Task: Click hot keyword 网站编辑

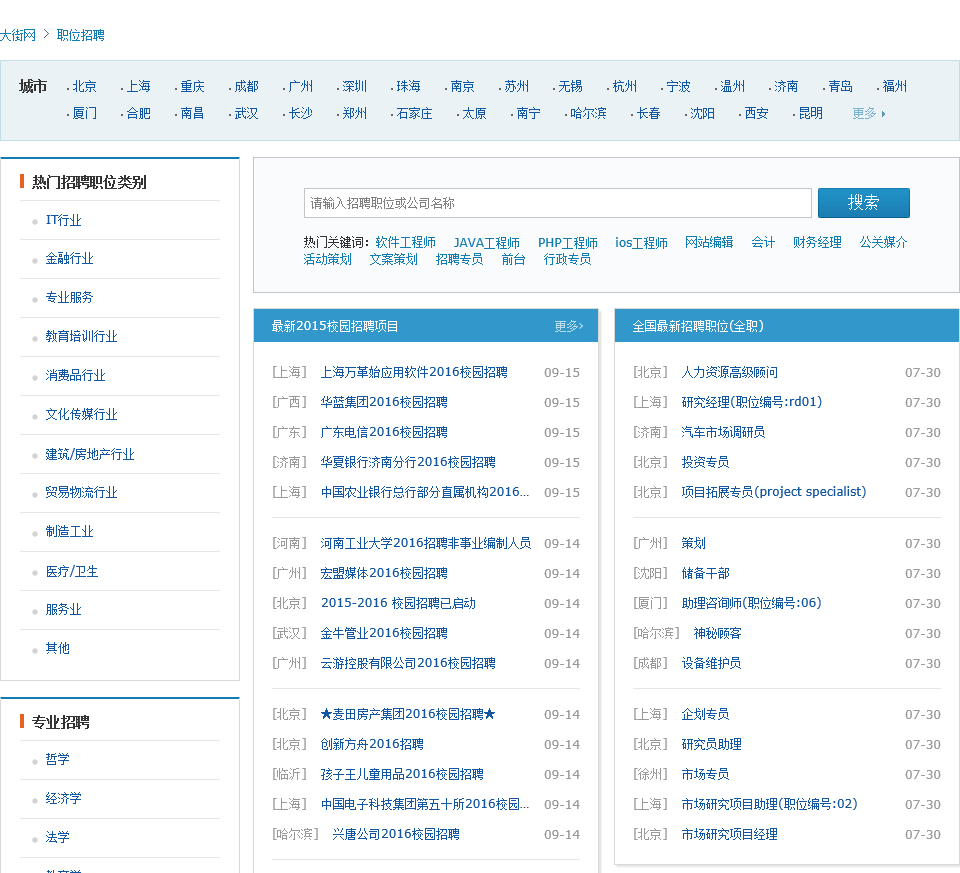Action: tap(708, 243)
